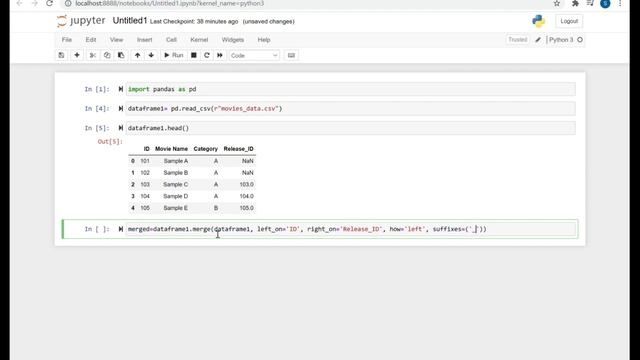The height and width of the screenshot is (360, 640).
Task: Rename notebook by clicking Untitled1 title
Action: click(129, 21)
